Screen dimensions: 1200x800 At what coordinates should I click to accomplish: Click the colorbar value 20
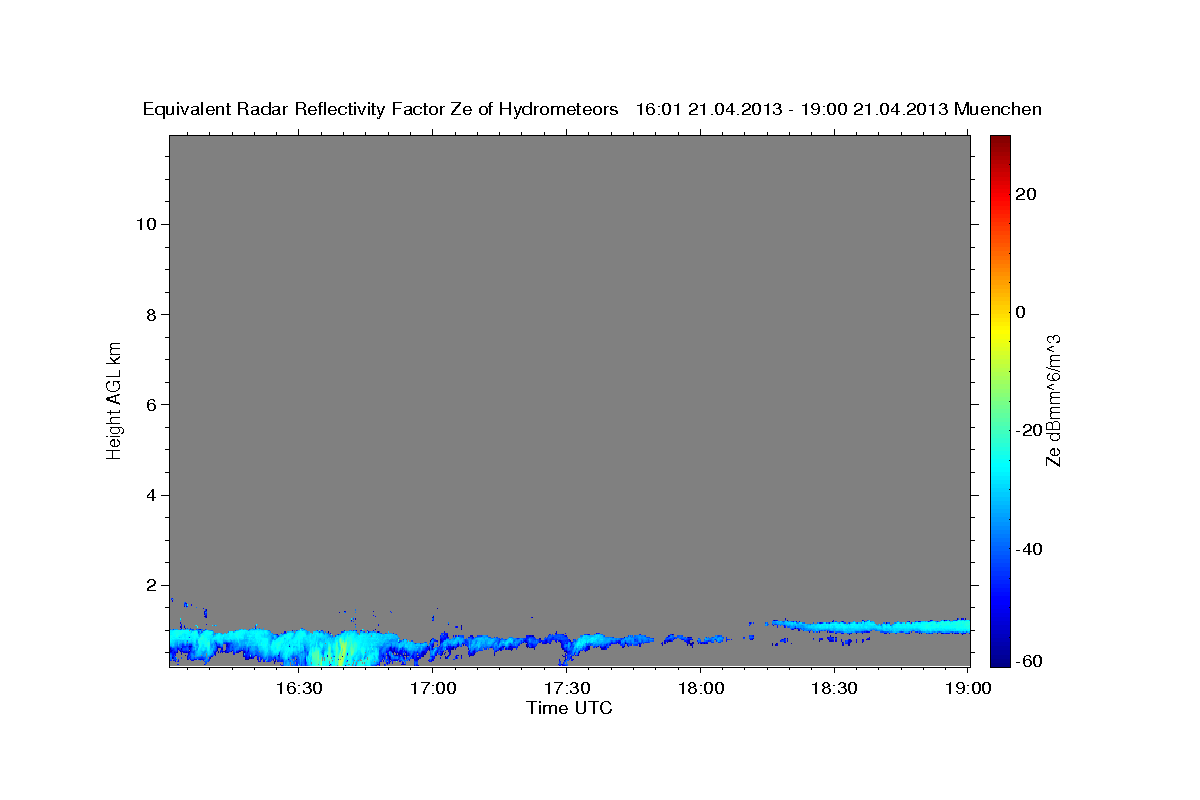click(x=1026, y=194)
